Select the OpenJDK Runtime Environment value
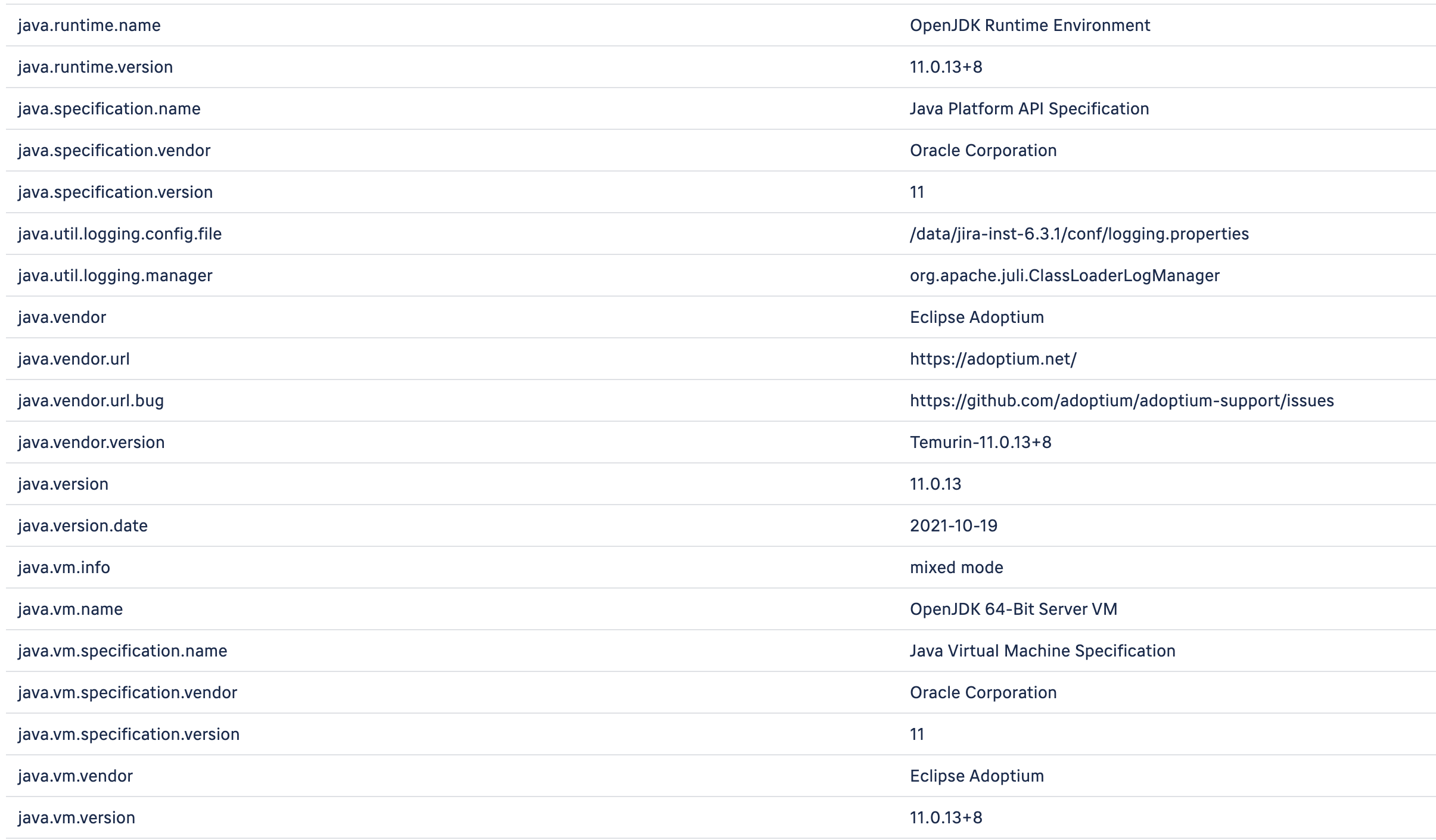 1030,26
